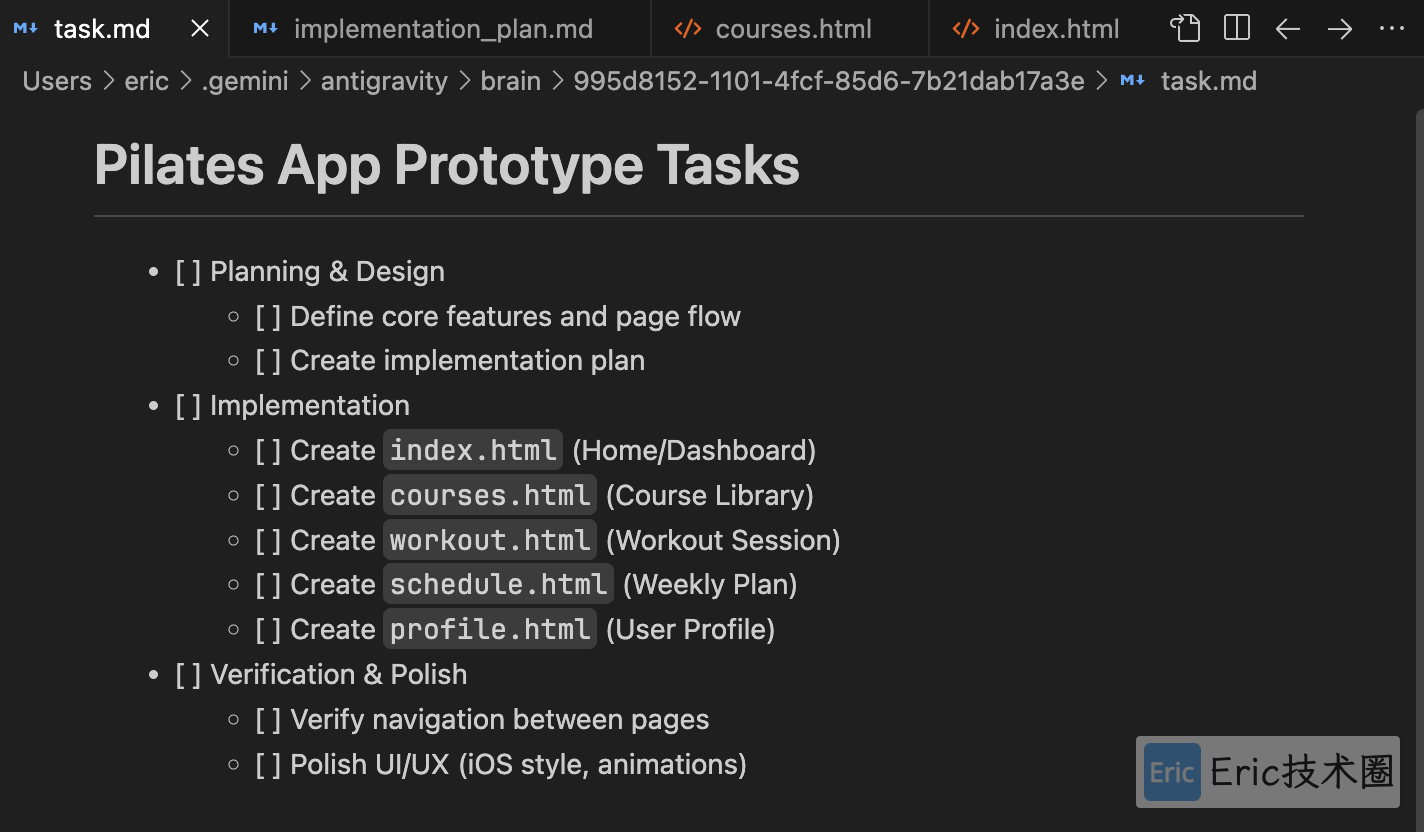The height and width of the screenshot is (832, 1424).
Task: Open the courses.html tab
Action: coord(793,29)
